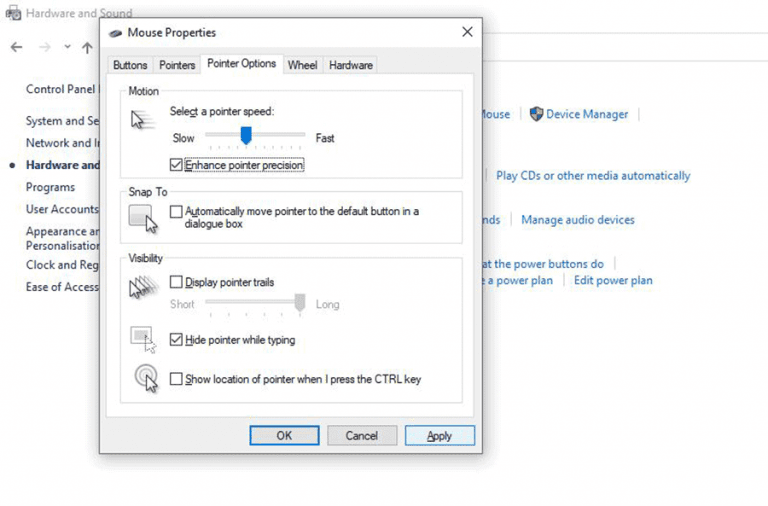The image size is (768, 506).
Task: Go to the Hardware tab
Action: tap(351, 65)
